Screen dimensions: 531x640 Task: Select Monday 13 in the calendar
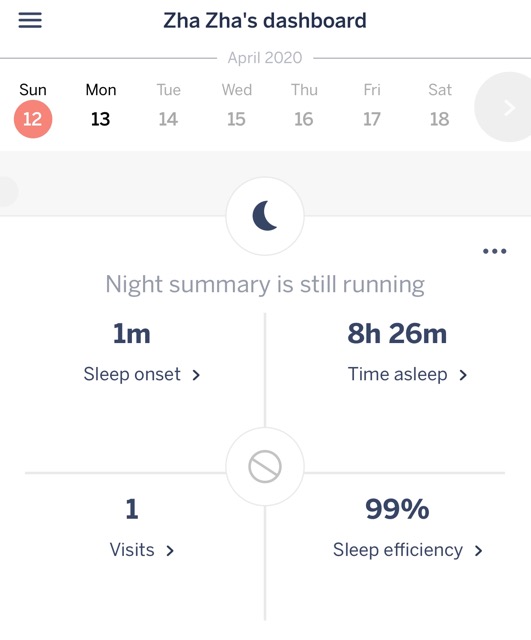100,119
